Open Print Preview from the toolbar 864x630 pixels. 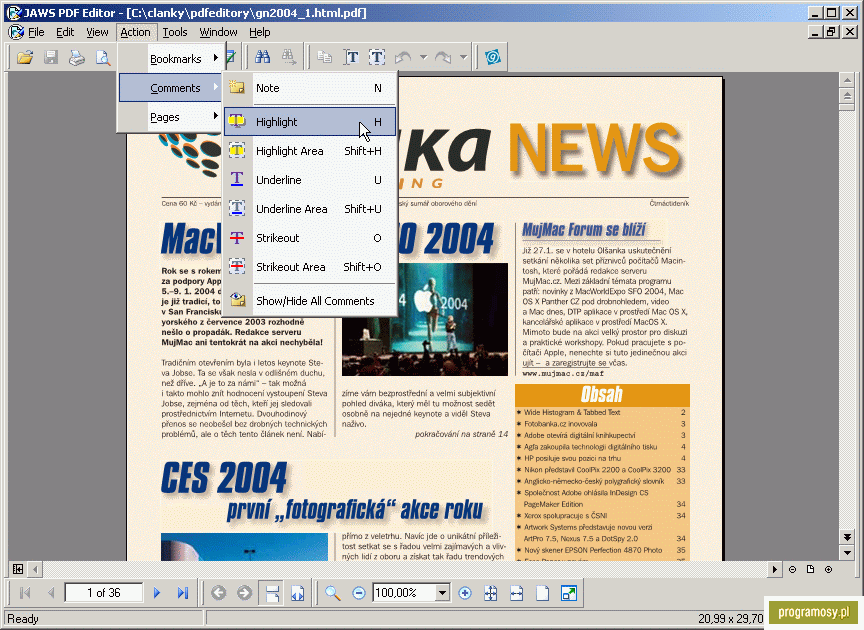pos(102,57)
